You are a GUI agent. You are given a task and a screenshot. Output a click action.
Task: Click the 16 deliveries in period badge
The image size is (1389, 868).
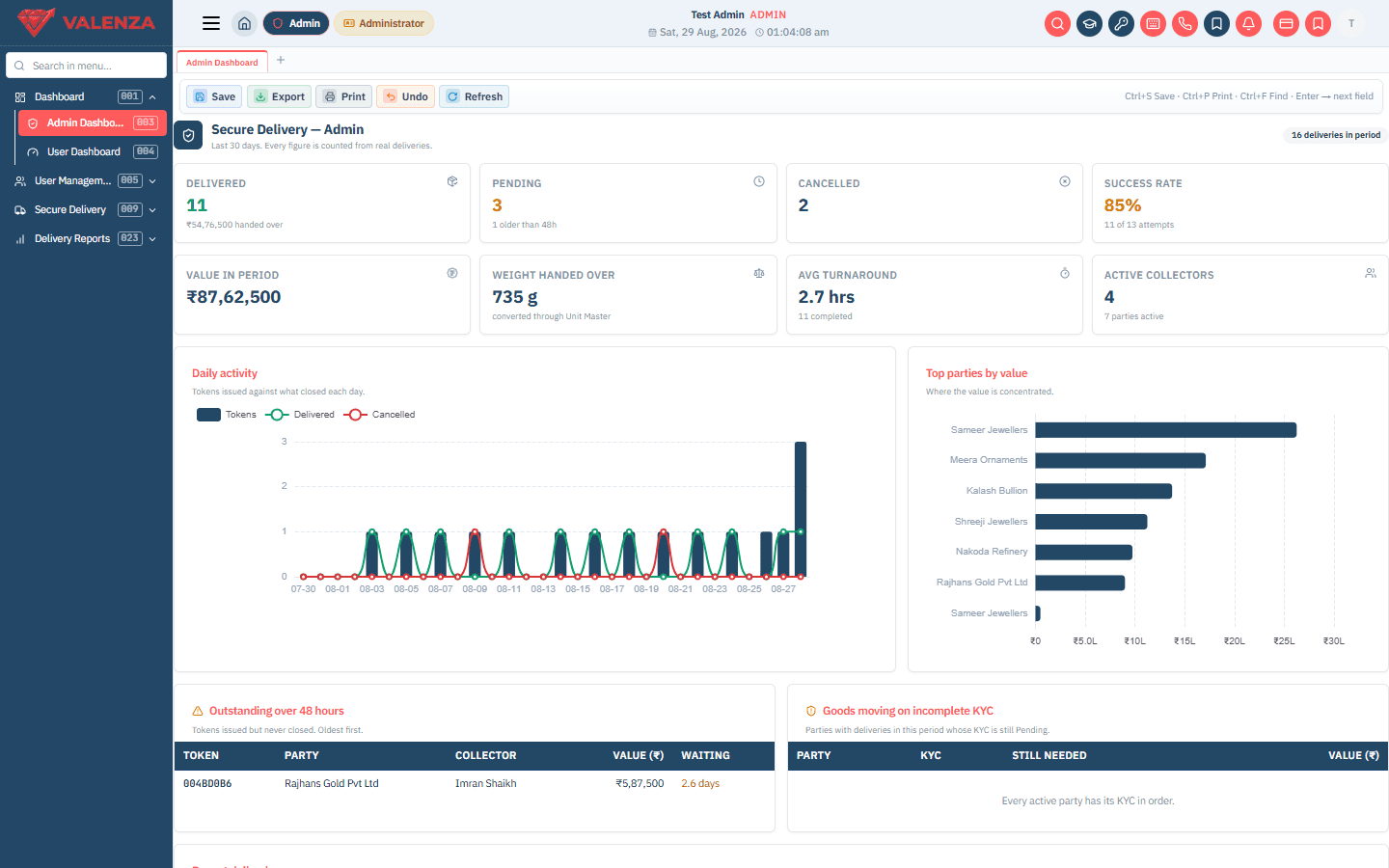click(1335, 135)
